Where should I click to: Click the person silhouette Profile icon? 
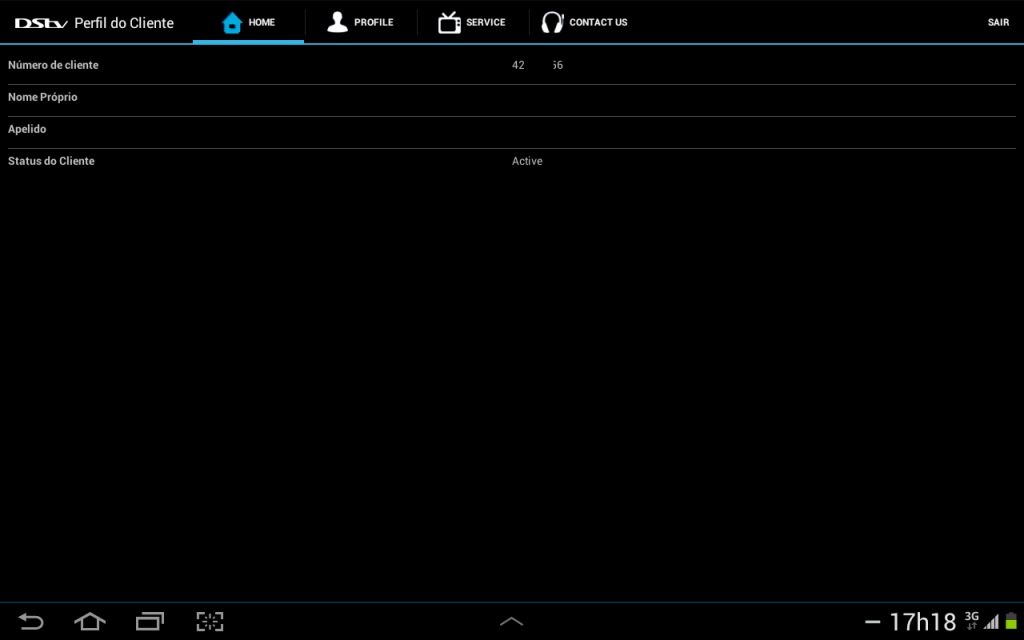338,22
